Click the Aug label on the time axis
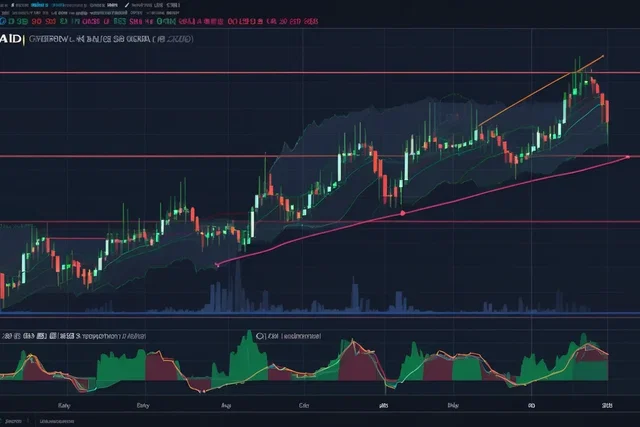 click(x=226, y=405)
